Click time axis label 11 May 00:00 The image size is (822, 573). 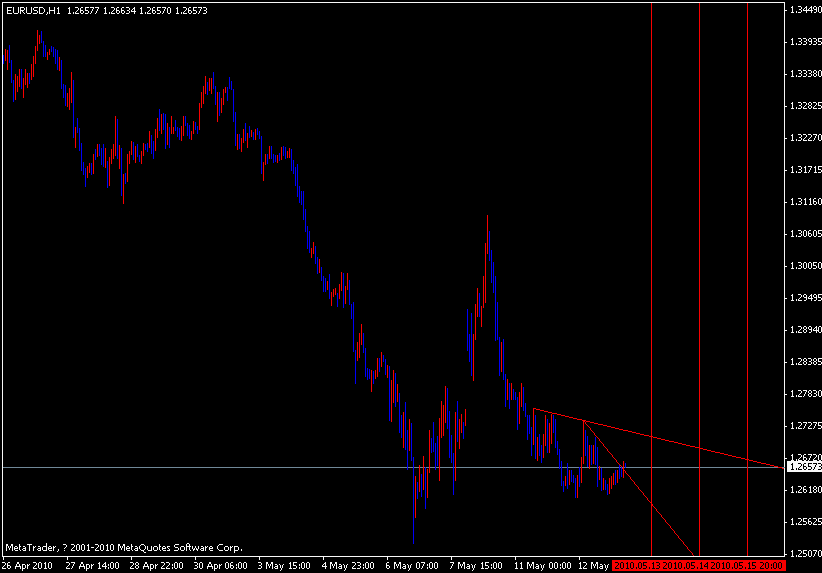(x=542, y=566)
